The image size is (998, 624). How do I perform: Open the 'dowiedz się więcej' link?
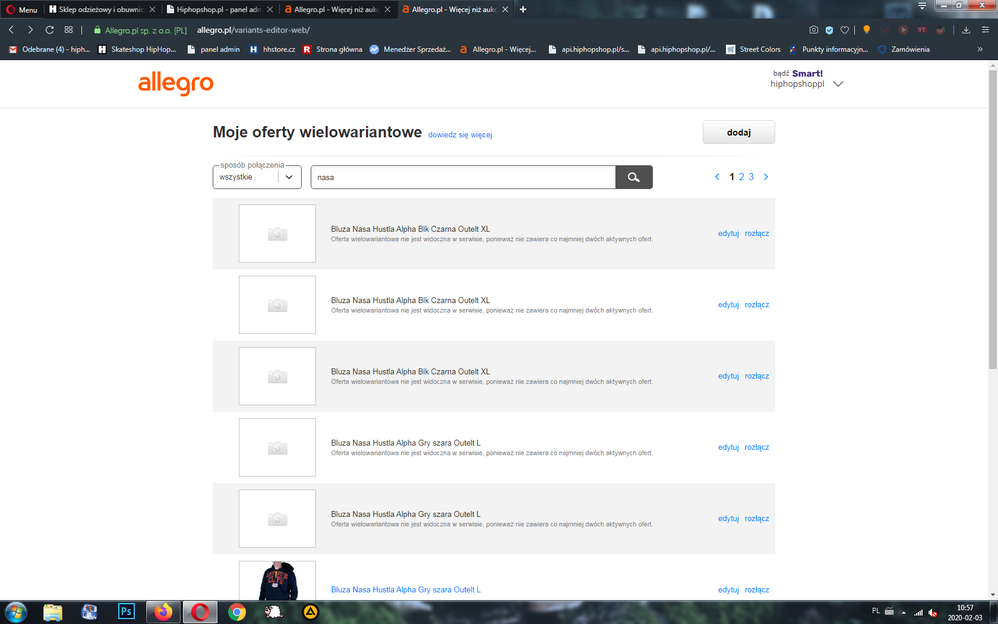pyautogui.click(x=460, y=135)
